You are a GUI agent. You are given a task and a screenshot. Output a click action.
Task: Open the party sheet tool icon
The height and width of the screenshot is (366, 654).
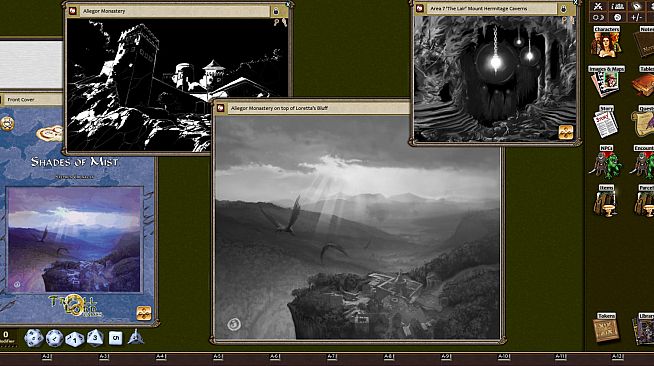(x=617, y=6)
